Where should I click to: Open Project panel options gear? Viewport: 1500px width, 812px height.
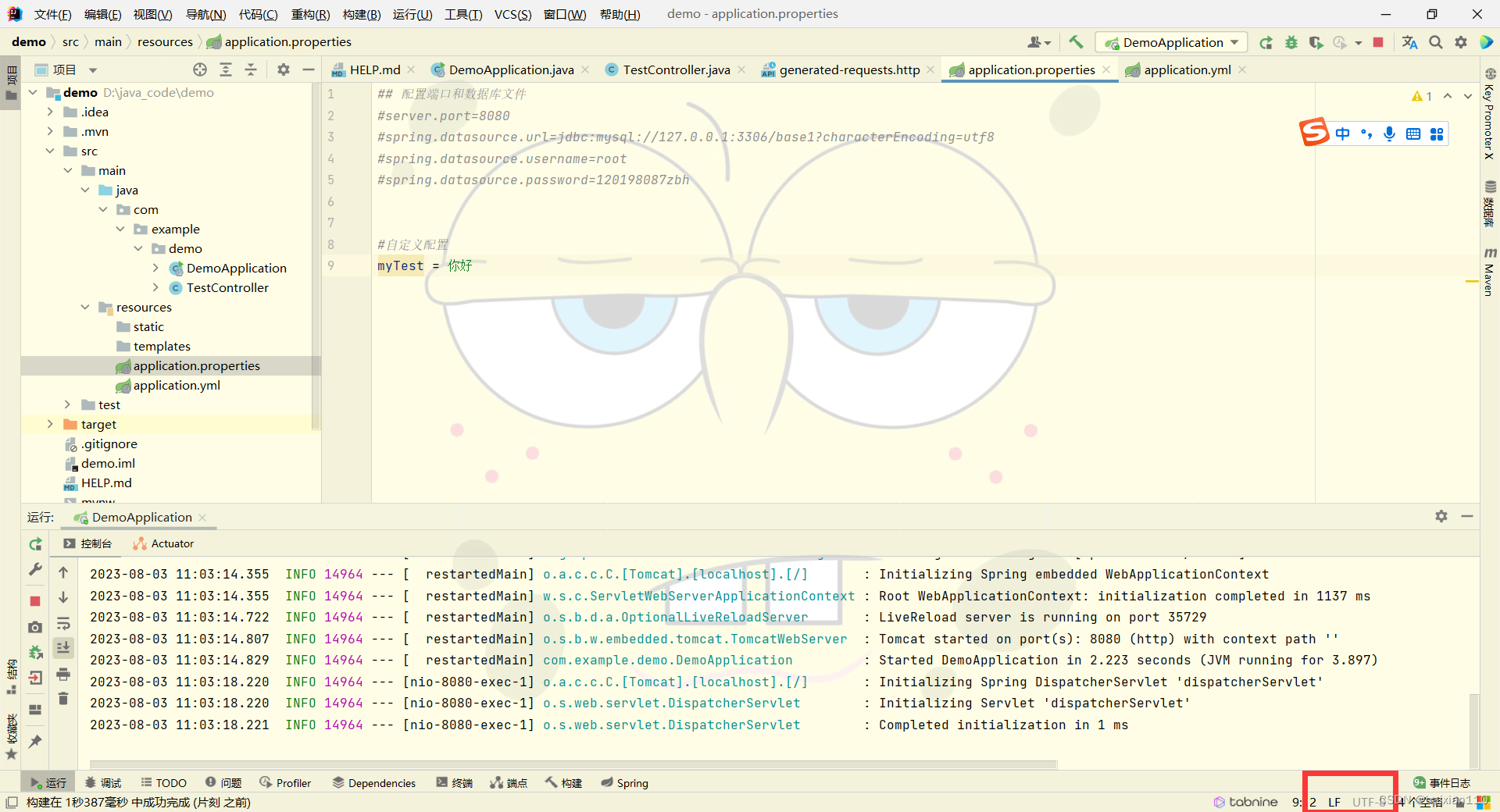(284, 69)
